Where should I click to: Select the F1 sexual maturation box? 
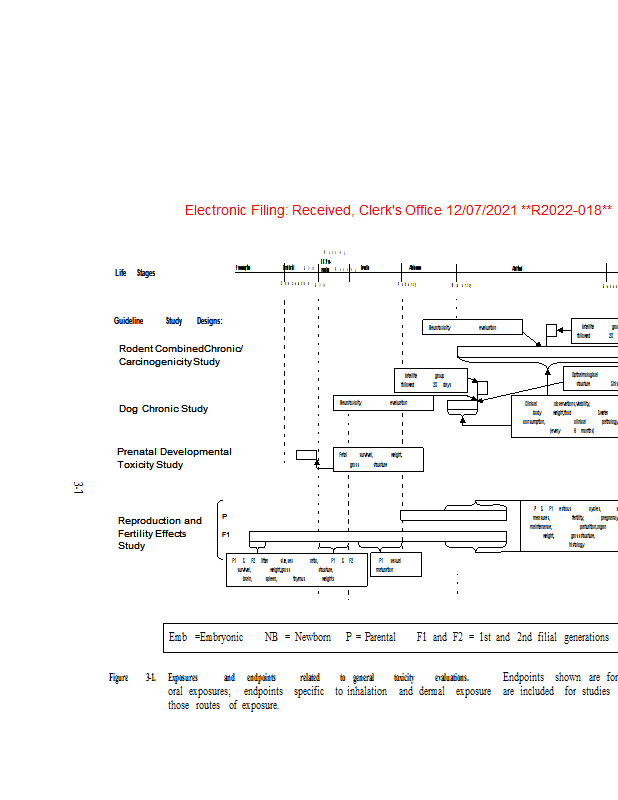pos(395,565)
